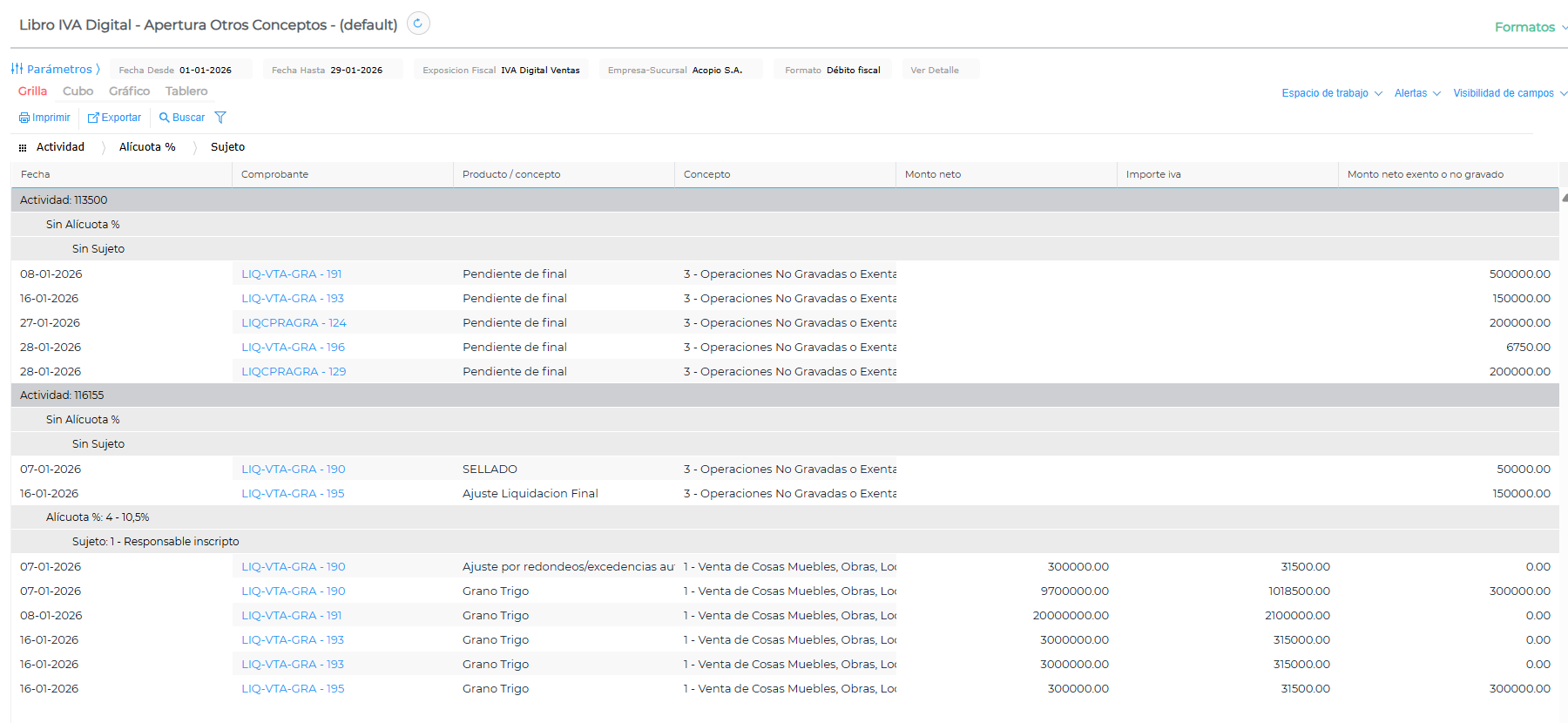Click the refresh icon beside report title
Viewport: 1568px width, 723px height.
coord(418,24)
